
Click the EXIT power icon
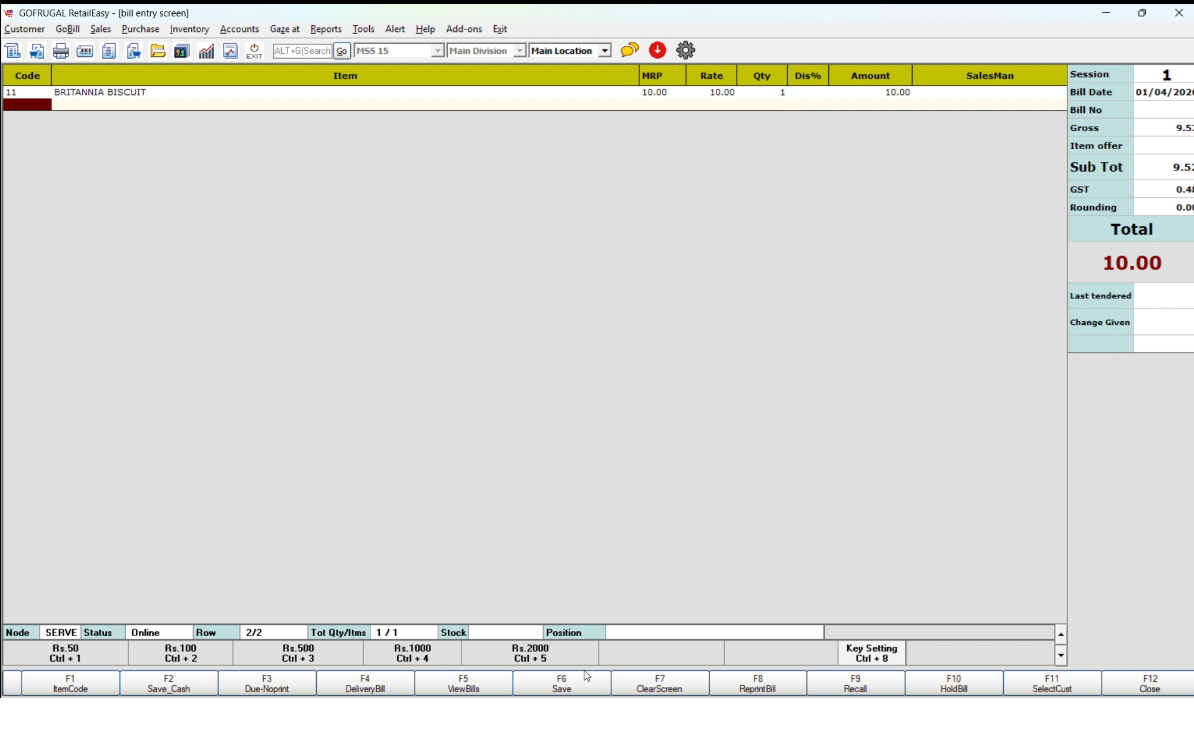[x=254, y=51]
